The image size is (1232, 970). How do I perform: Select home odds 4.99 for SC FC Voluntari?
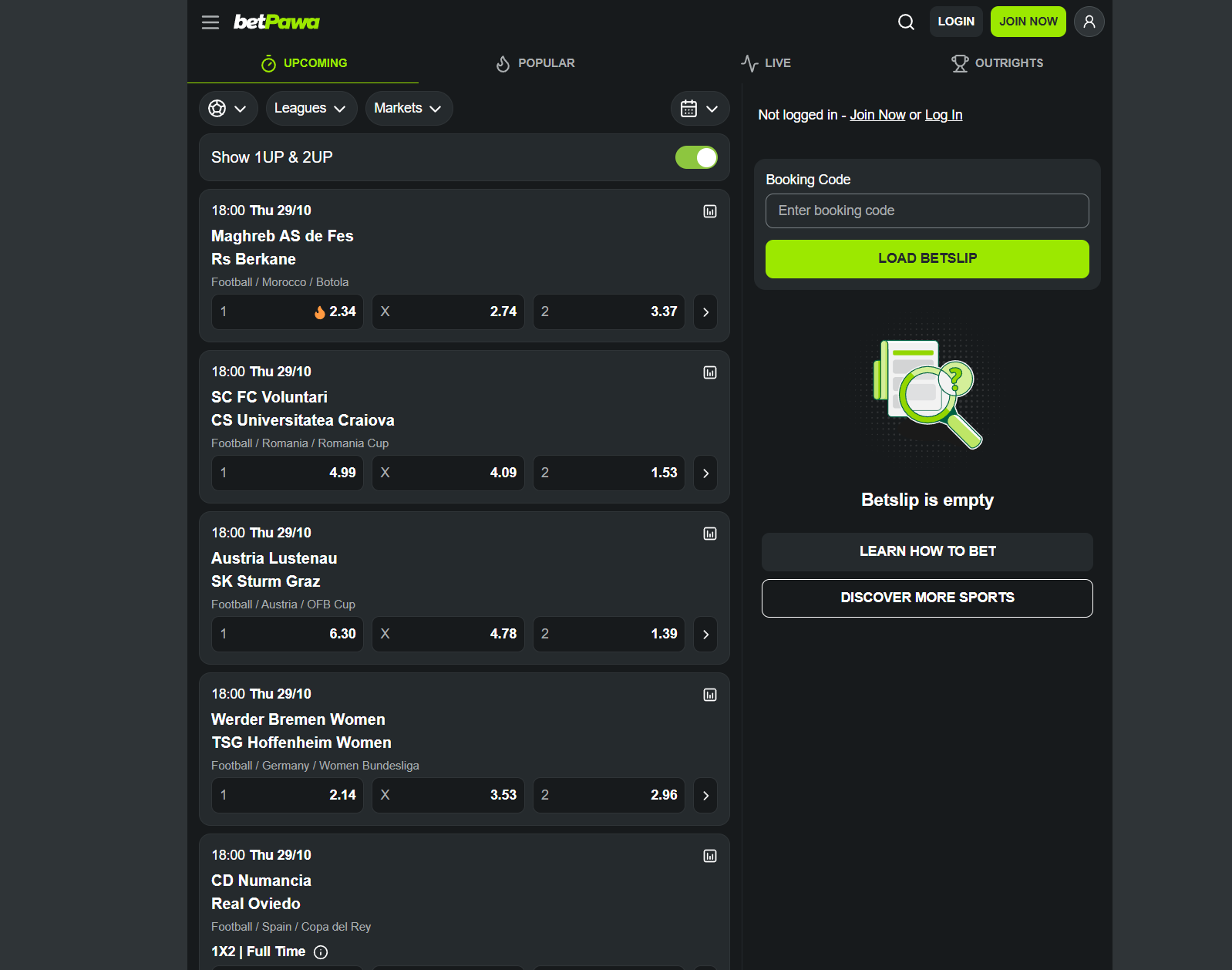coord(288,473)
